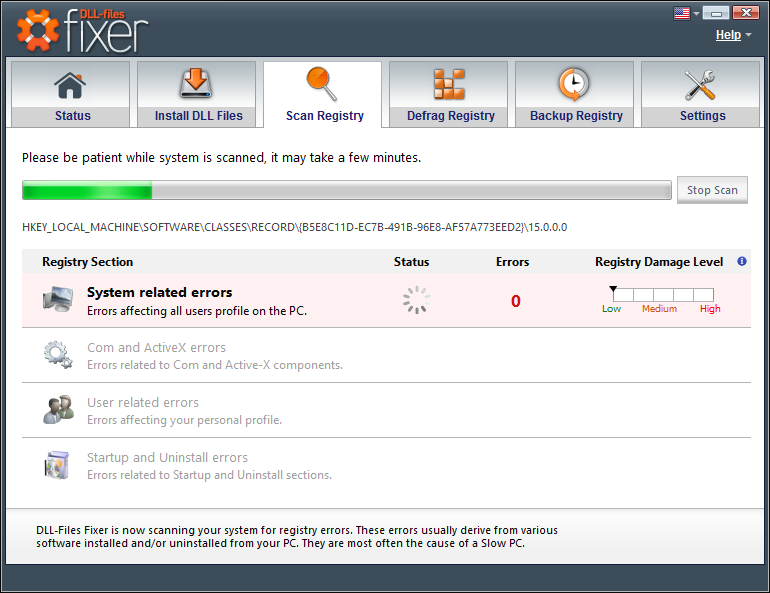Click the High damage level label
This screenshot has height=593, width=770.
pos(710,309)
